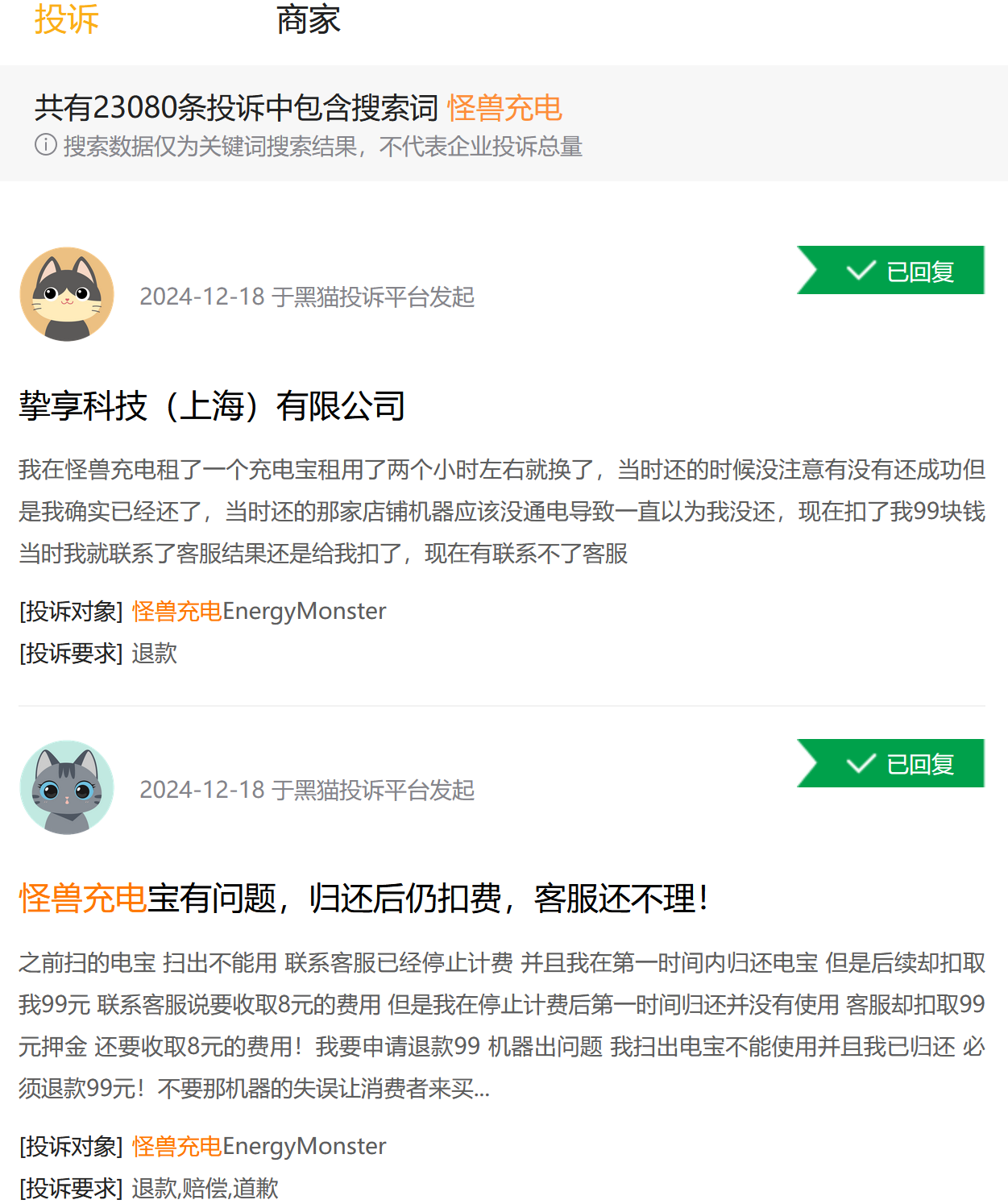Viewport: 1008px width, 1204px height.
Task: Open the second complainant's gray cat avatar
Action: click(x=67, y=787)
